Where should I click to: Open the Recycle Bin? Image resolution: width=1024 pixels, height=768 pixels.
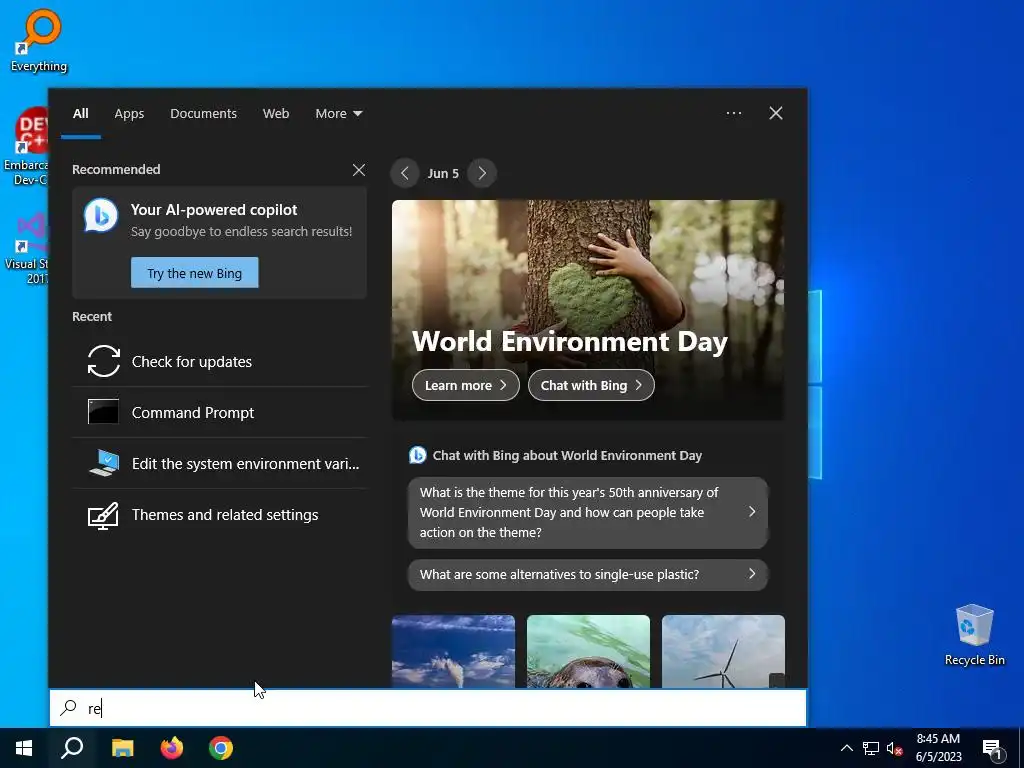(x=974, y=635)
